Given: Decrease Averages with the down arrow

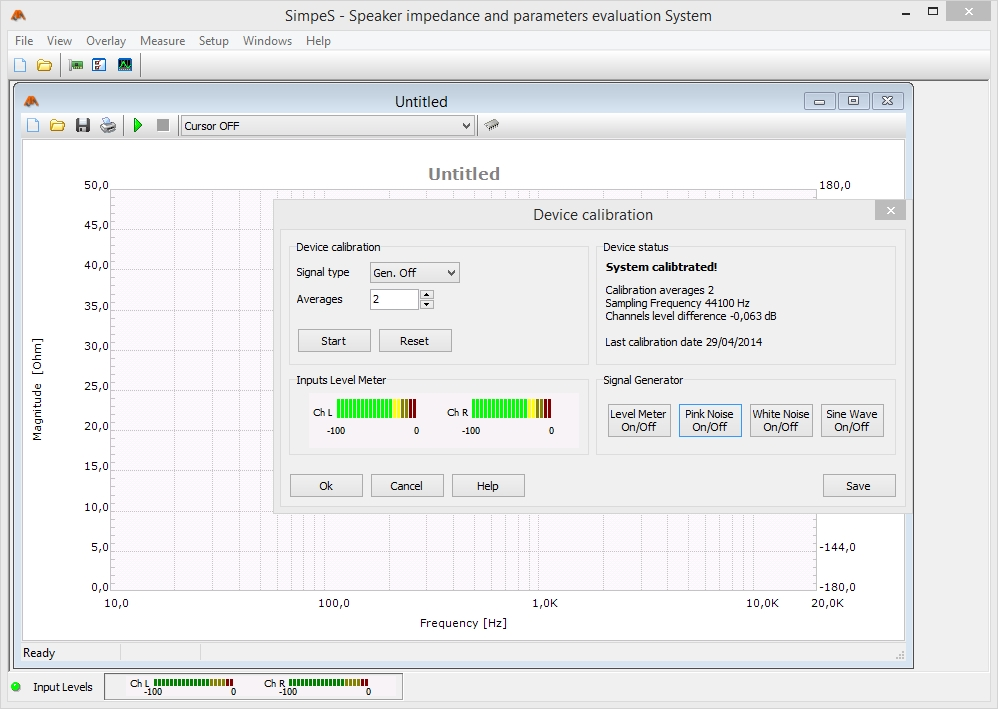Looking at the screenshot, I should 427,304.
